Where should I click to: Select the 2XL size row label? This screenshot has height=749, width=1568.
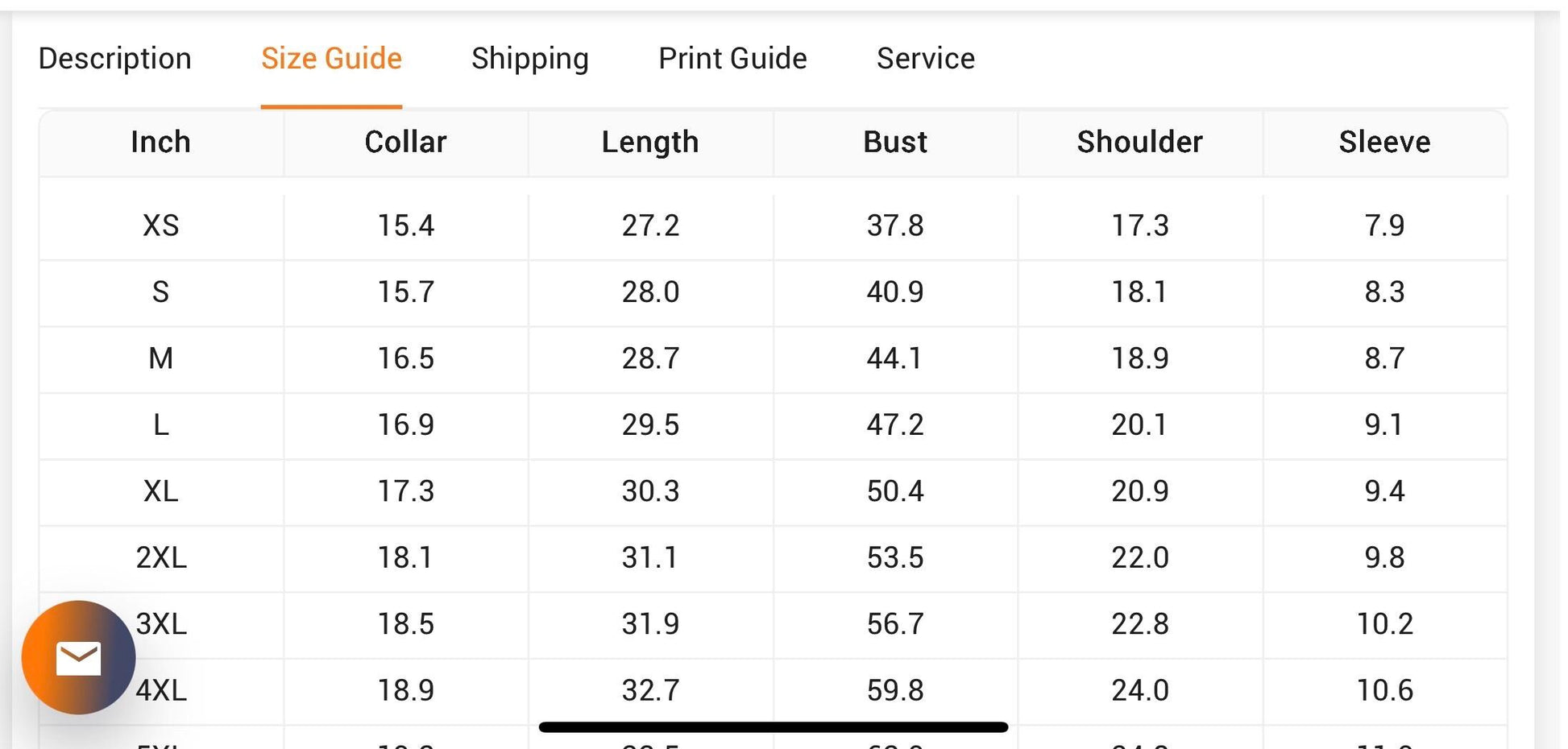(x=161, y=557)
